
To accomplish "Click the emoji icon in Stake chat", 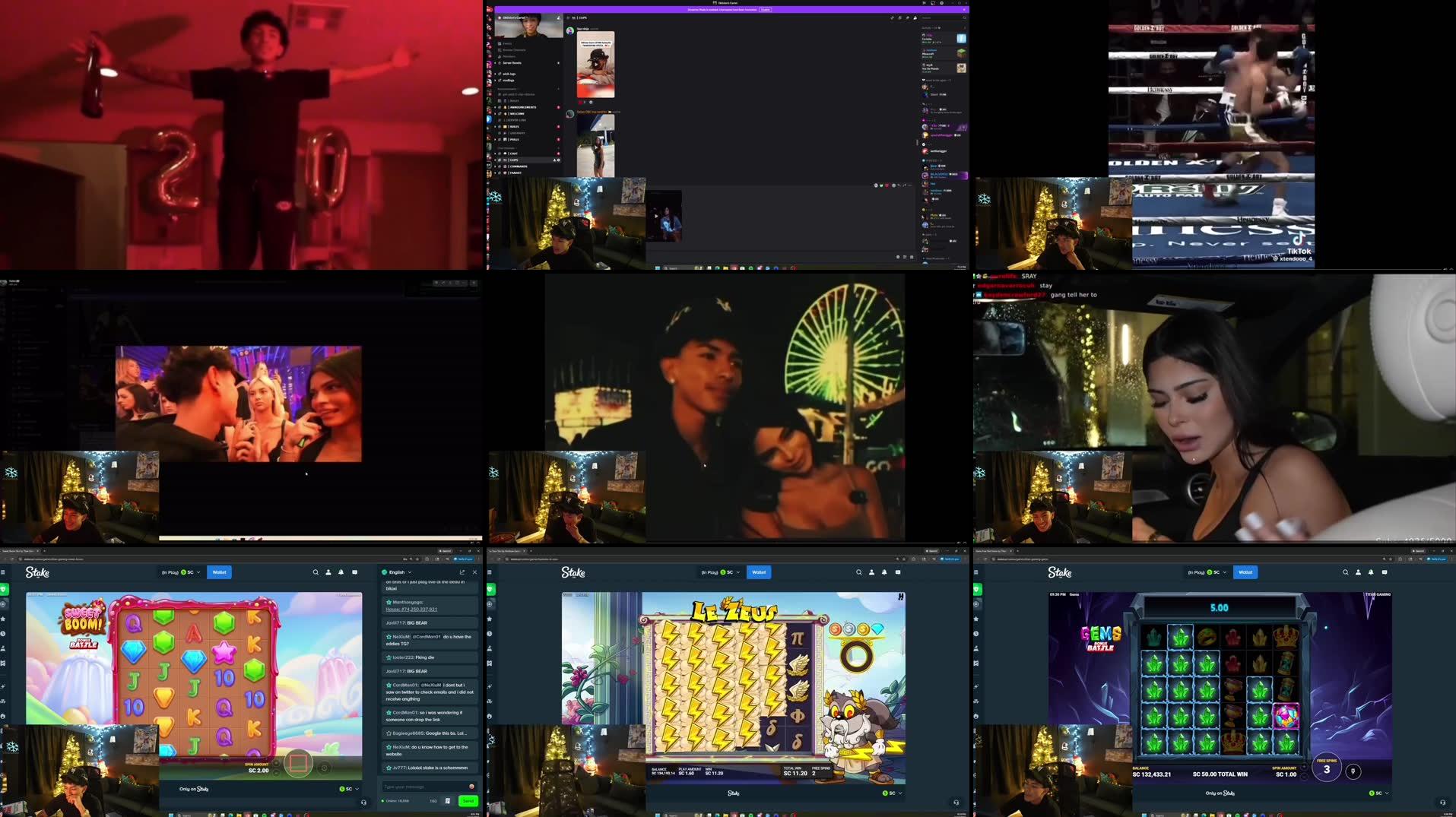I will click(471, 787).
